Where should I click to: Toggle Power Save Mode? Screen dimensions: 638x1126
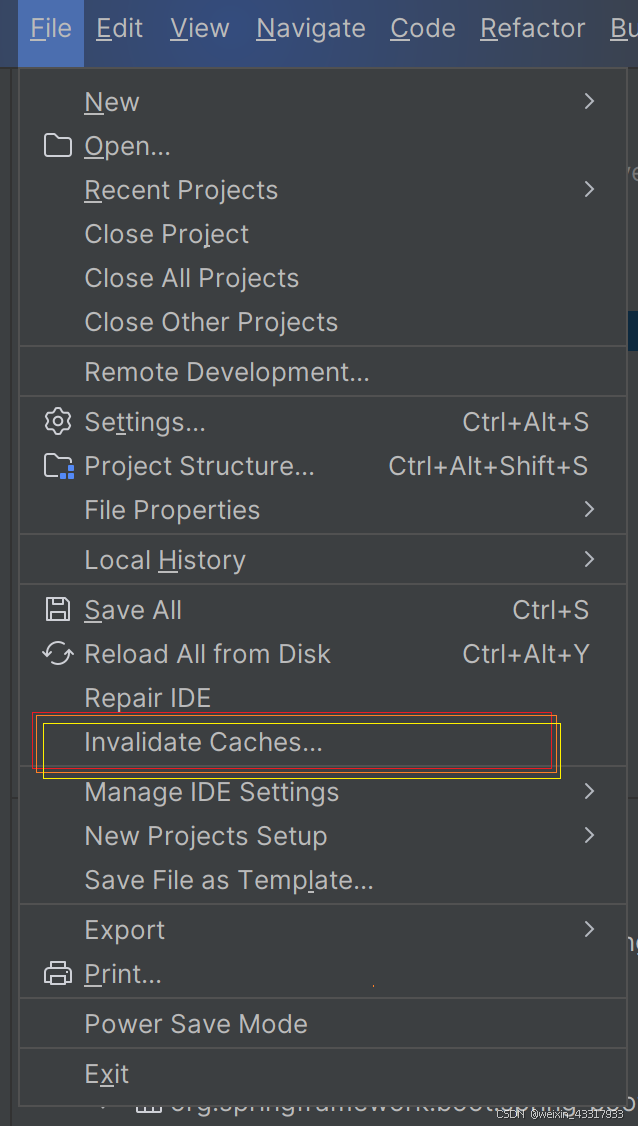click(323, 1023)
